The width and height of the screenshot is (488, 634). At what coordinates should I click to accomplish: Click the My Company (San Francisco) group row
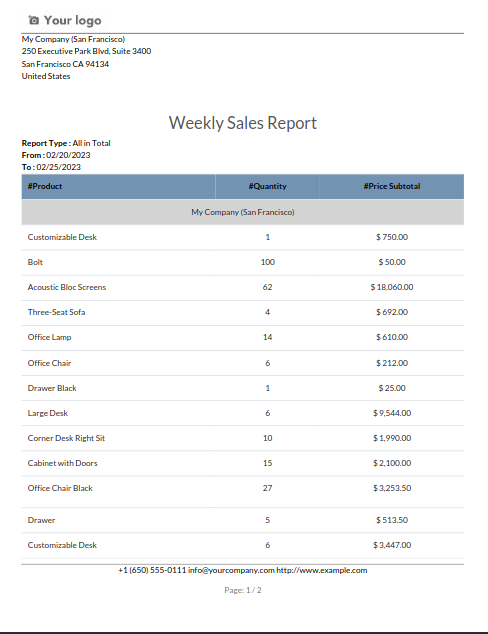[x=243, y=212]
